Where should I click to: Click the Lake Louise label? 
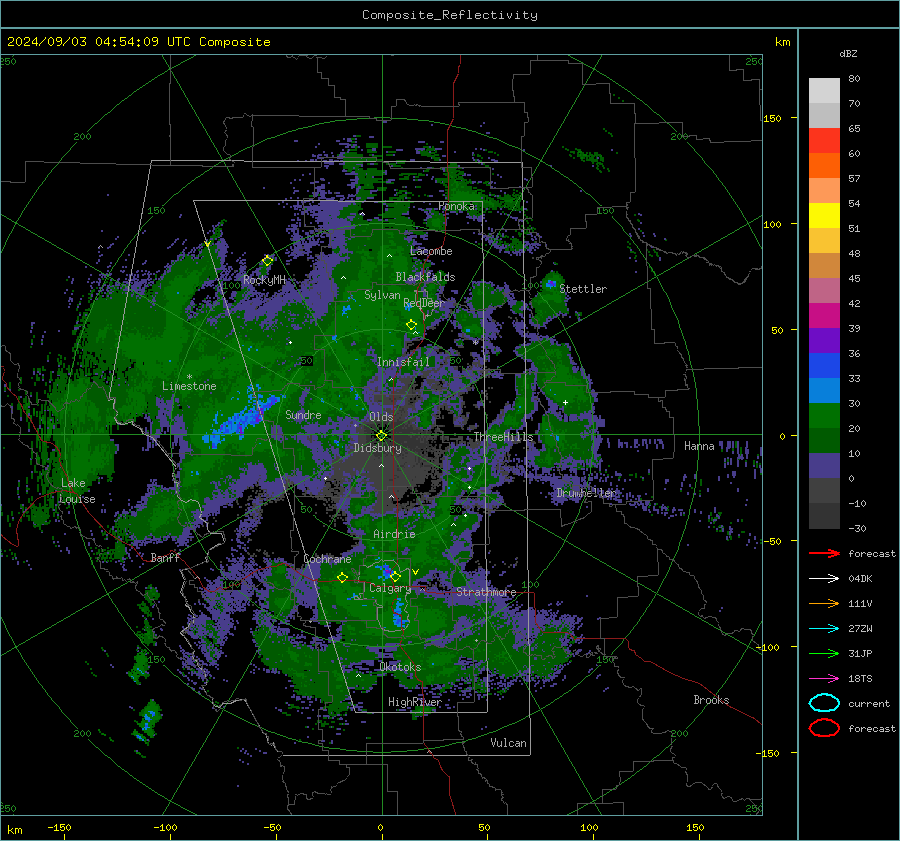[77, 491]
